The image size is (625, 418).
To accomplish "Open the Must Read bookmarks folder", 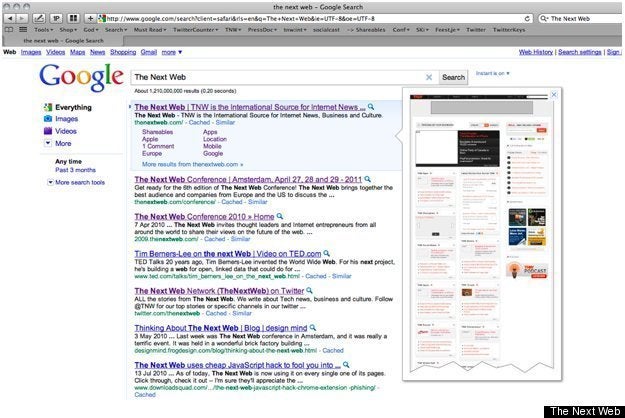I will pyautogui.click(x=150, y=30).
